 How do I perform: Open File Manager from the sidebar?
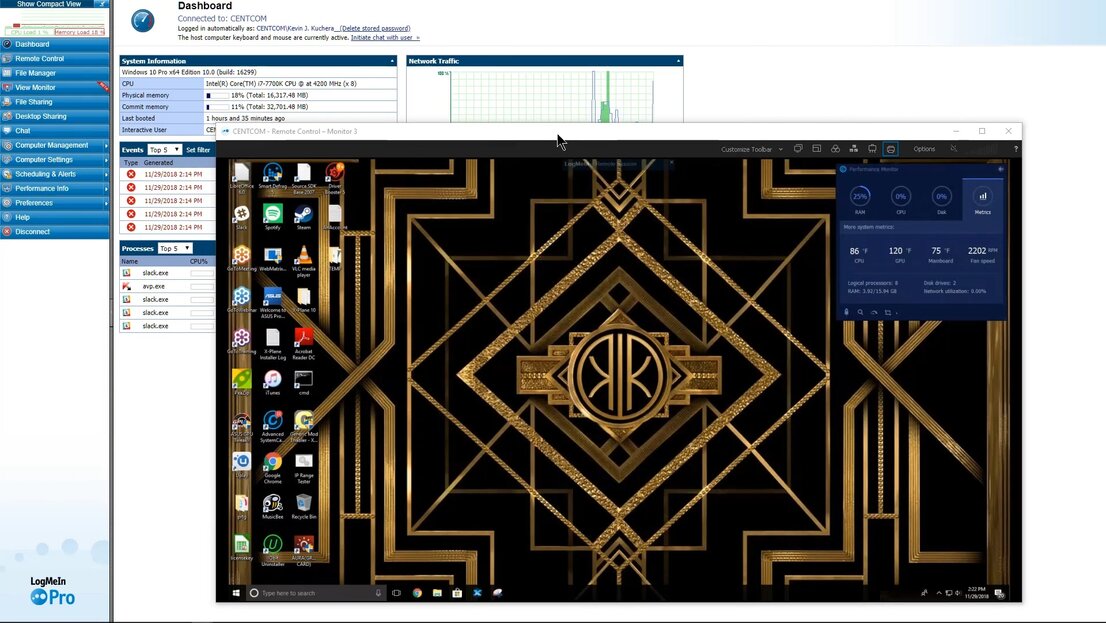pos(36,73)
